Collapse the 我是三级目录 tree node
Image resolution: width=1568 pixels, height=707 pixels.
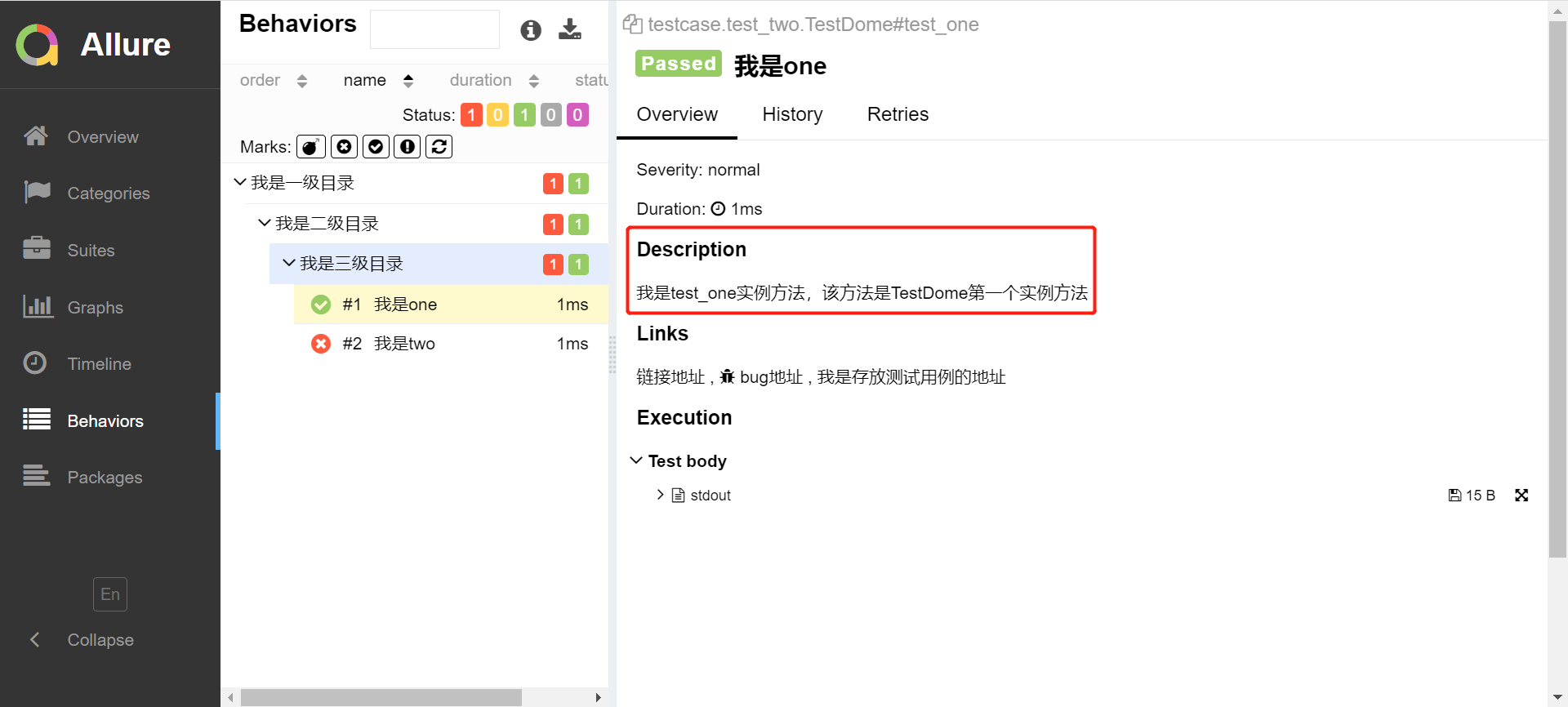point(289,263)
